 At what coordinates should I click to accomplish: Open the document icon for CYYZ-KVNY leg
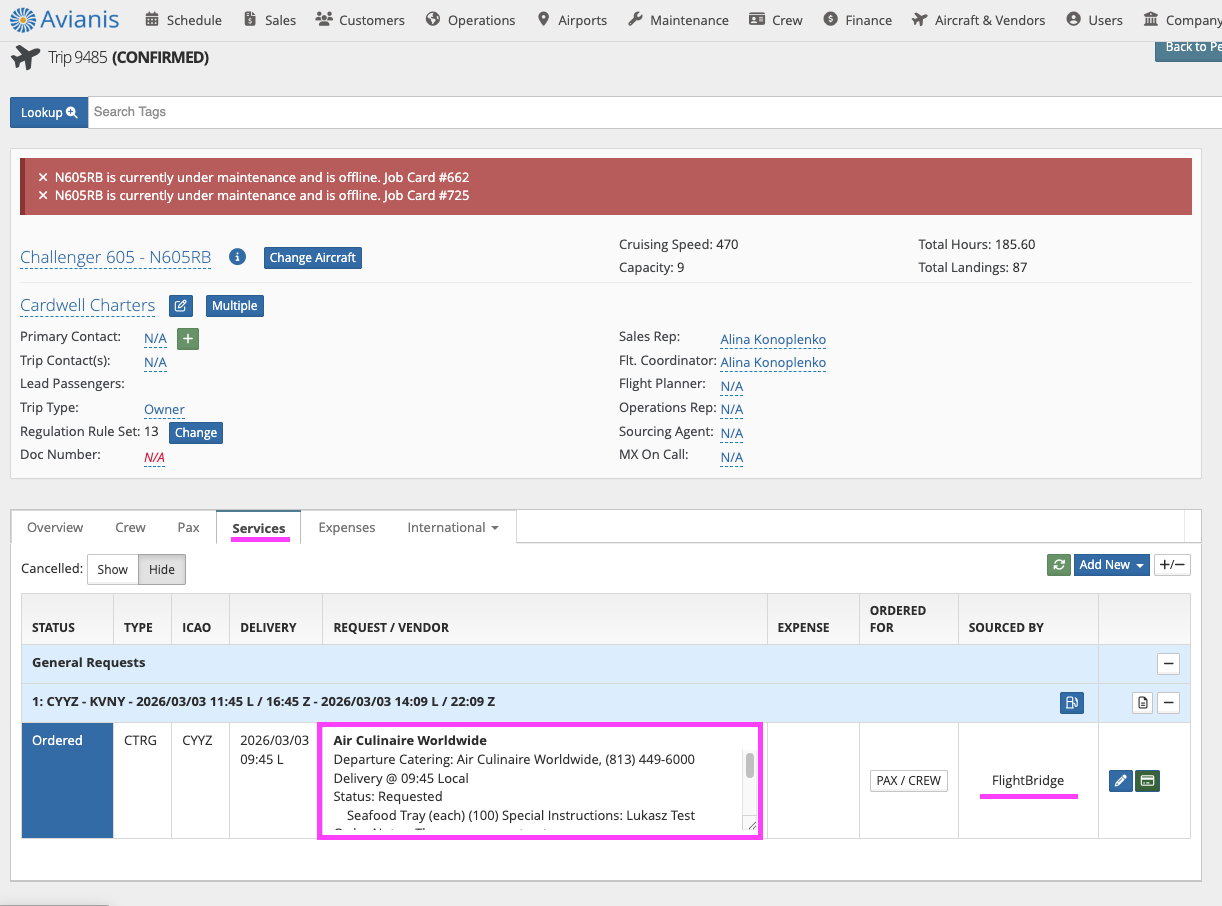1142,703
